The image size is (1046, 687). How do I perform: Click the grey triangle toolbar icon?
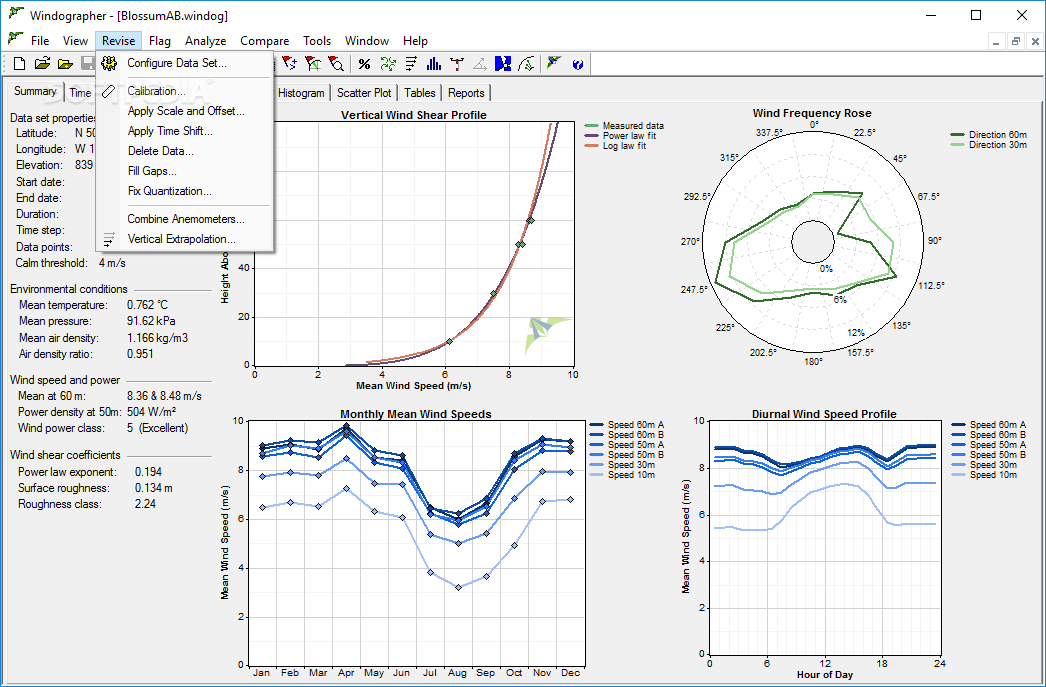click(480, 64)
